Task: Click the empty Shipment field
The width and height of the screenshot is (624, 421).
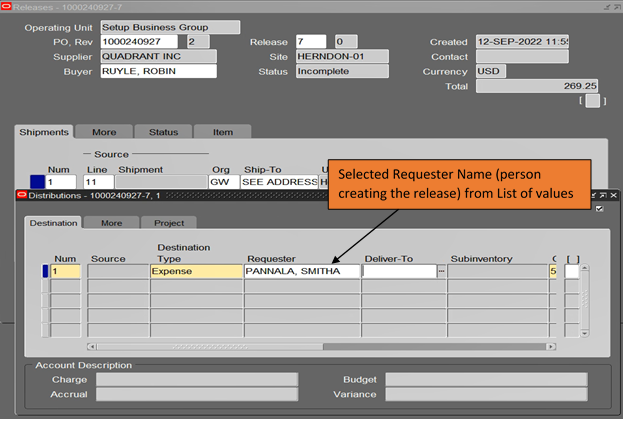Action: click(161, 182)
